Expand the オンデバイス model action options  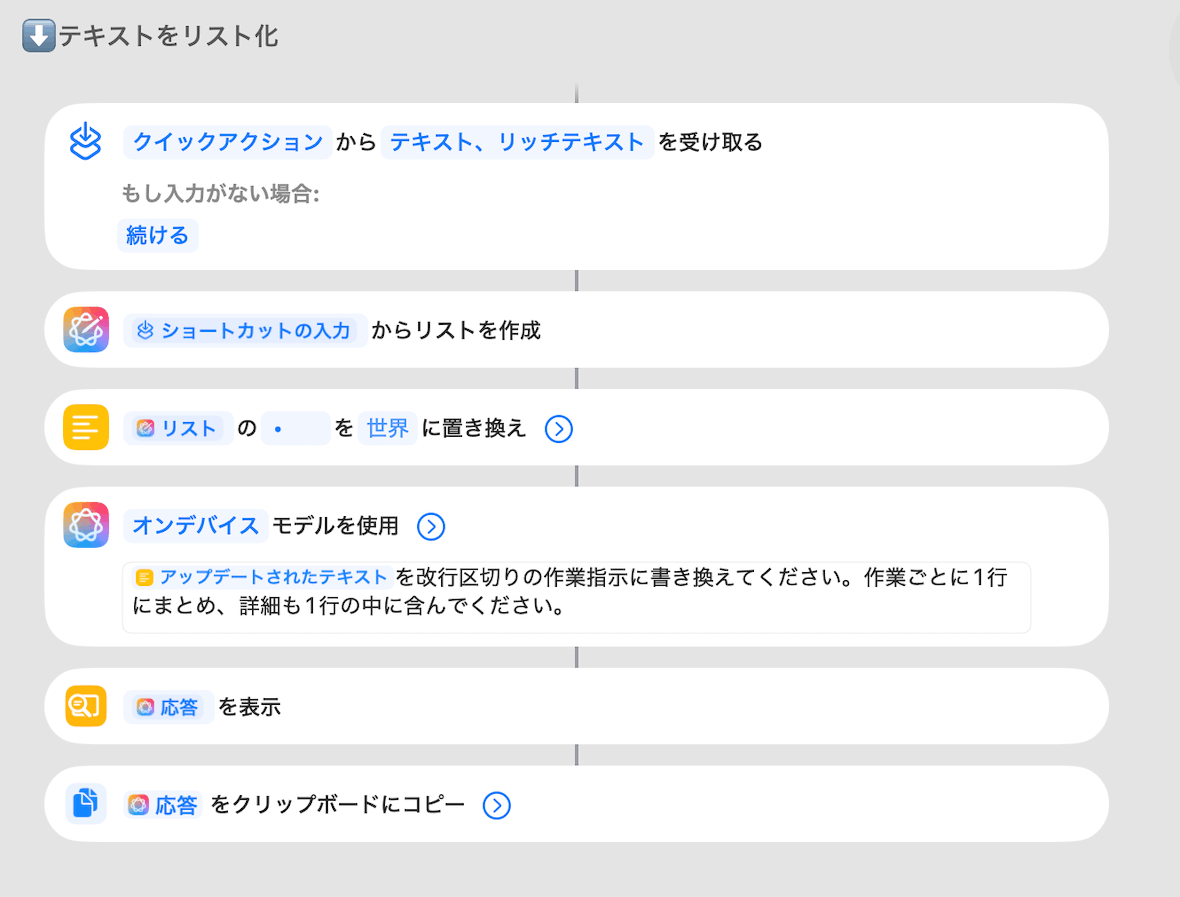pos(431,526)
